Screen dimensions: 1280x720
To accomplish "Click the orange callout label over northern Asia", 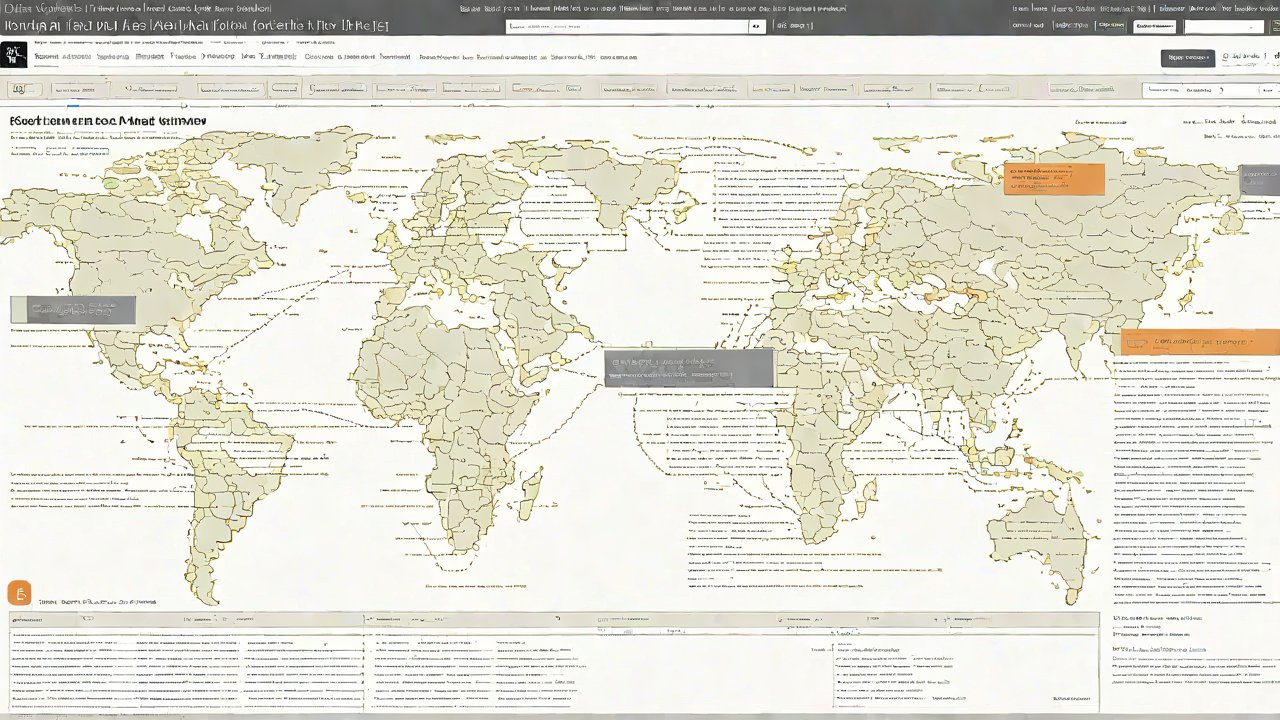I will 1054,179.
